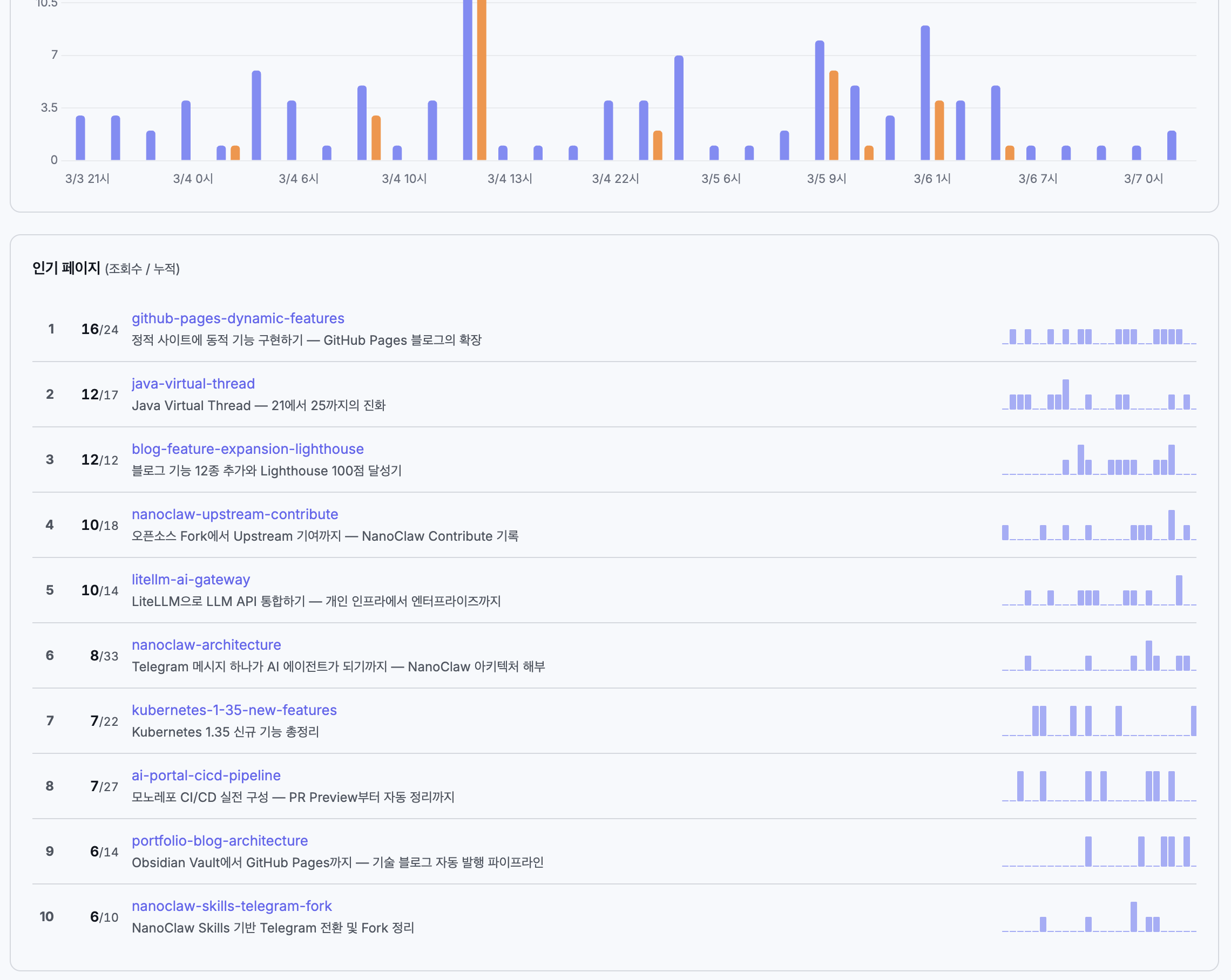Follow the litellm-ai-gateway link

coord(191,580)
